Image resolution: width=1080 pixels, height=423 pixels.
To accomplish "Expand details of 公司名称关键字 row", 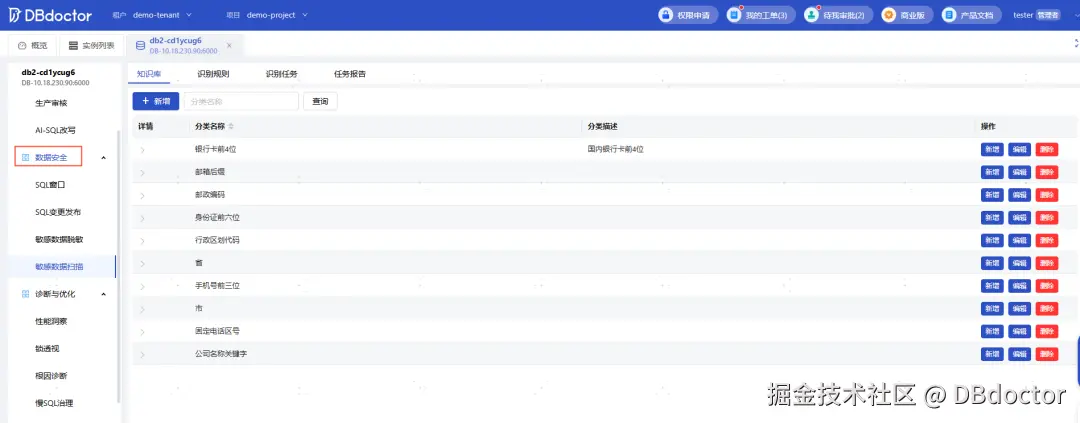I will pyautogui.click(x=143, y=355).
